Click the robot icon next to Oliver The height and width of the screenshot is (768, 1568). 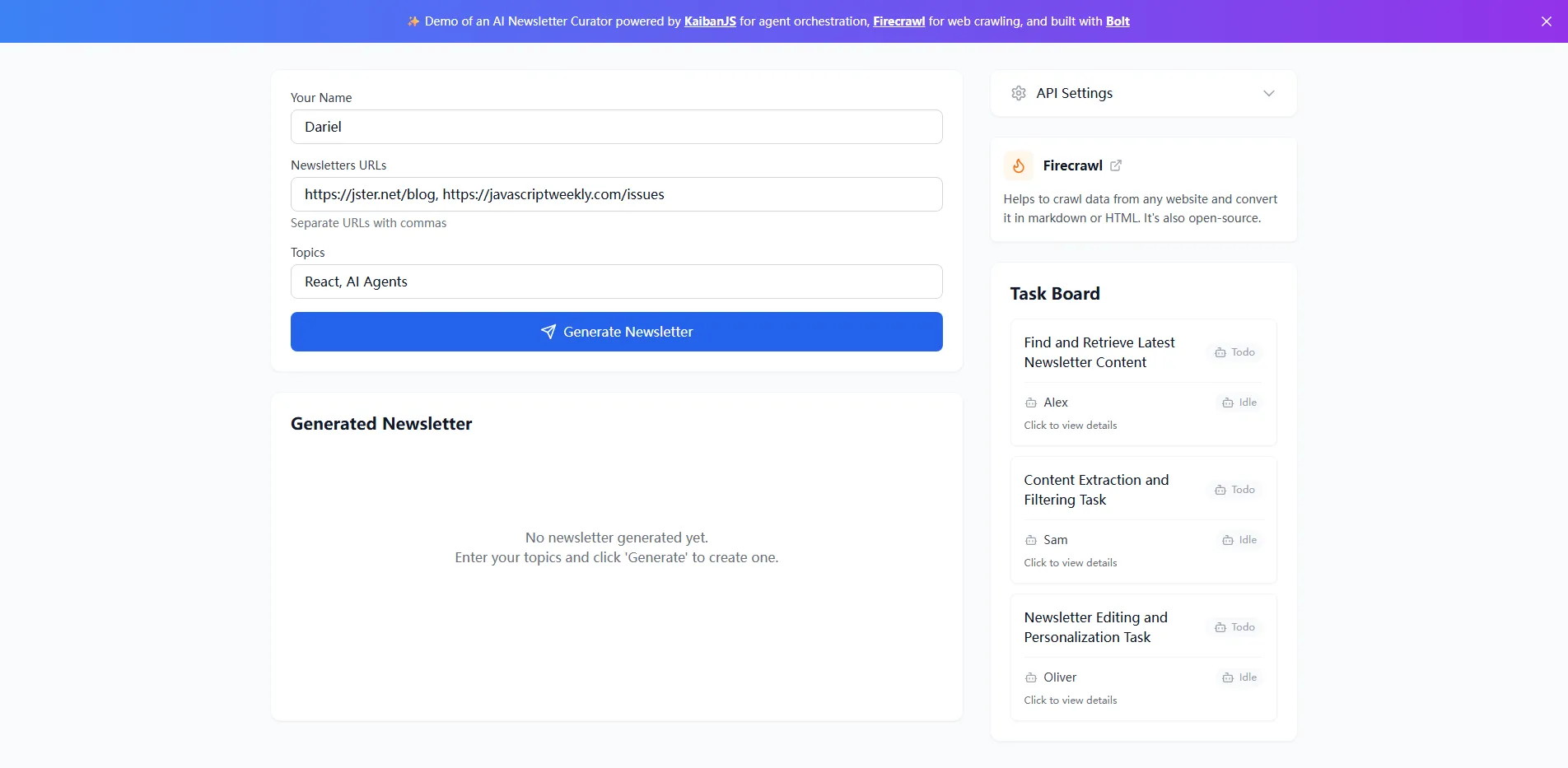(1030, 677)
